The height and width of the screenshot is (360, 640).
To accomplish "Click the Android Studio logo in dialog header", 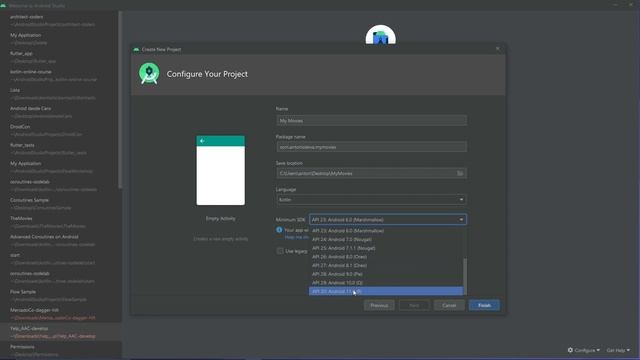I will click(149, 73).
